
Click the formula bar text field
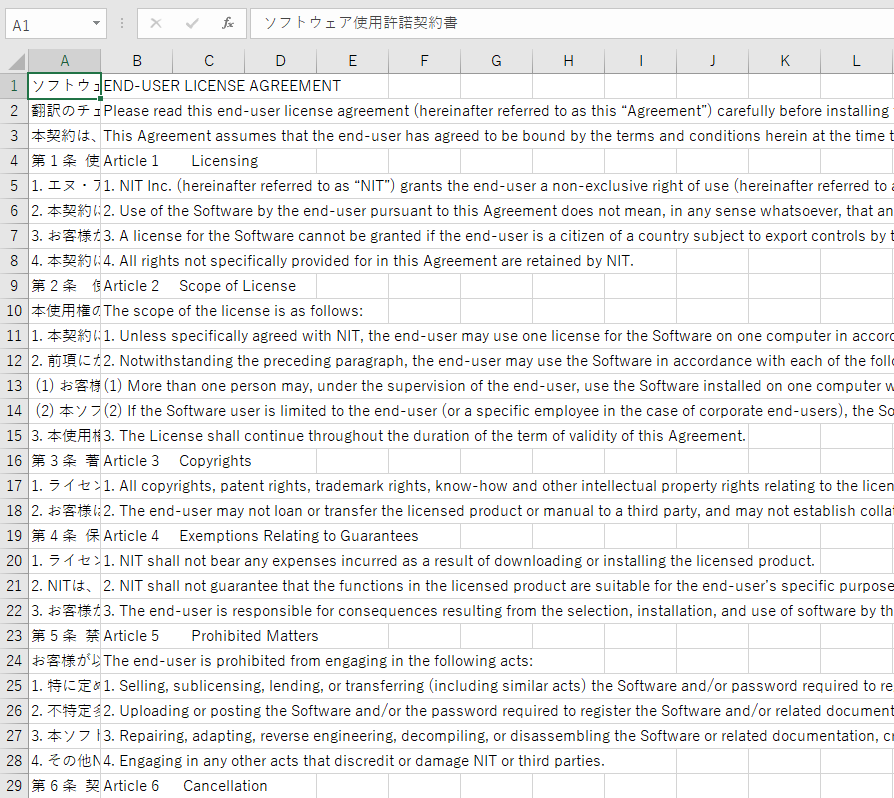point(570,23)
